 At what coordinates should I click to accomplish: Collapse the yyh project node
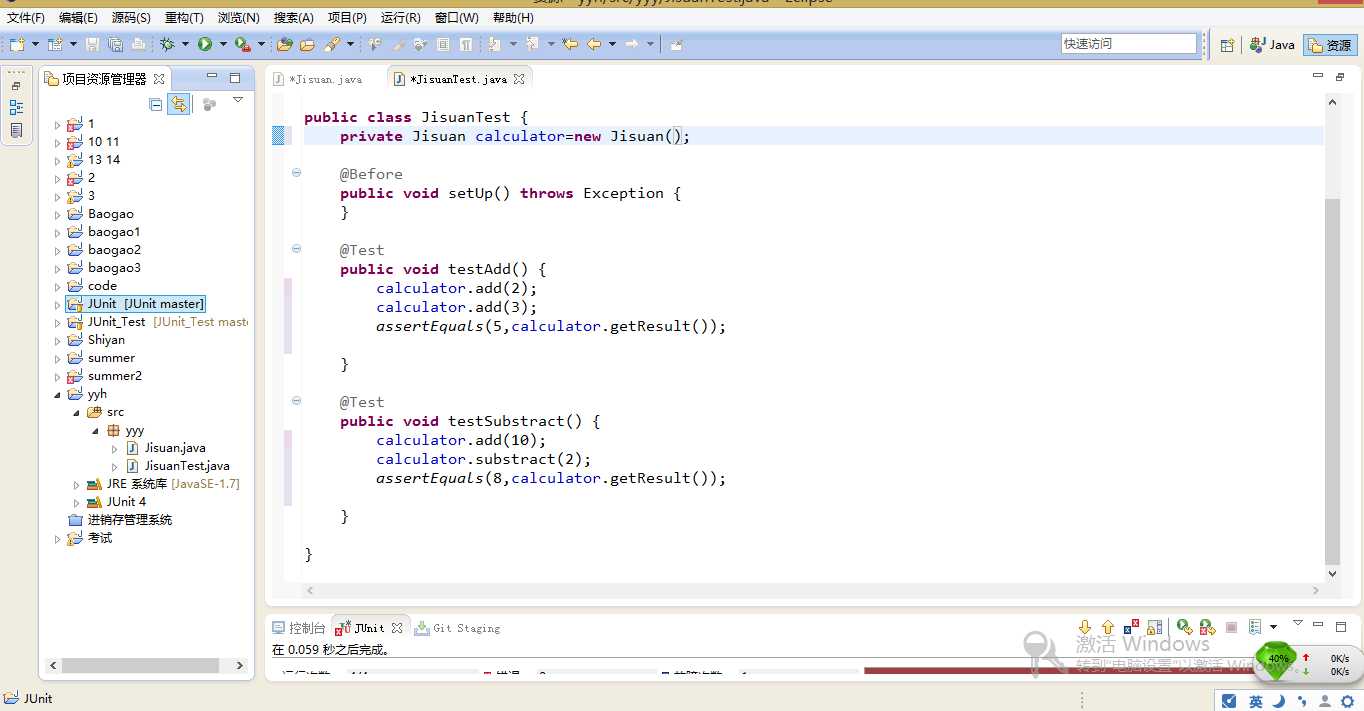point(57,394)
